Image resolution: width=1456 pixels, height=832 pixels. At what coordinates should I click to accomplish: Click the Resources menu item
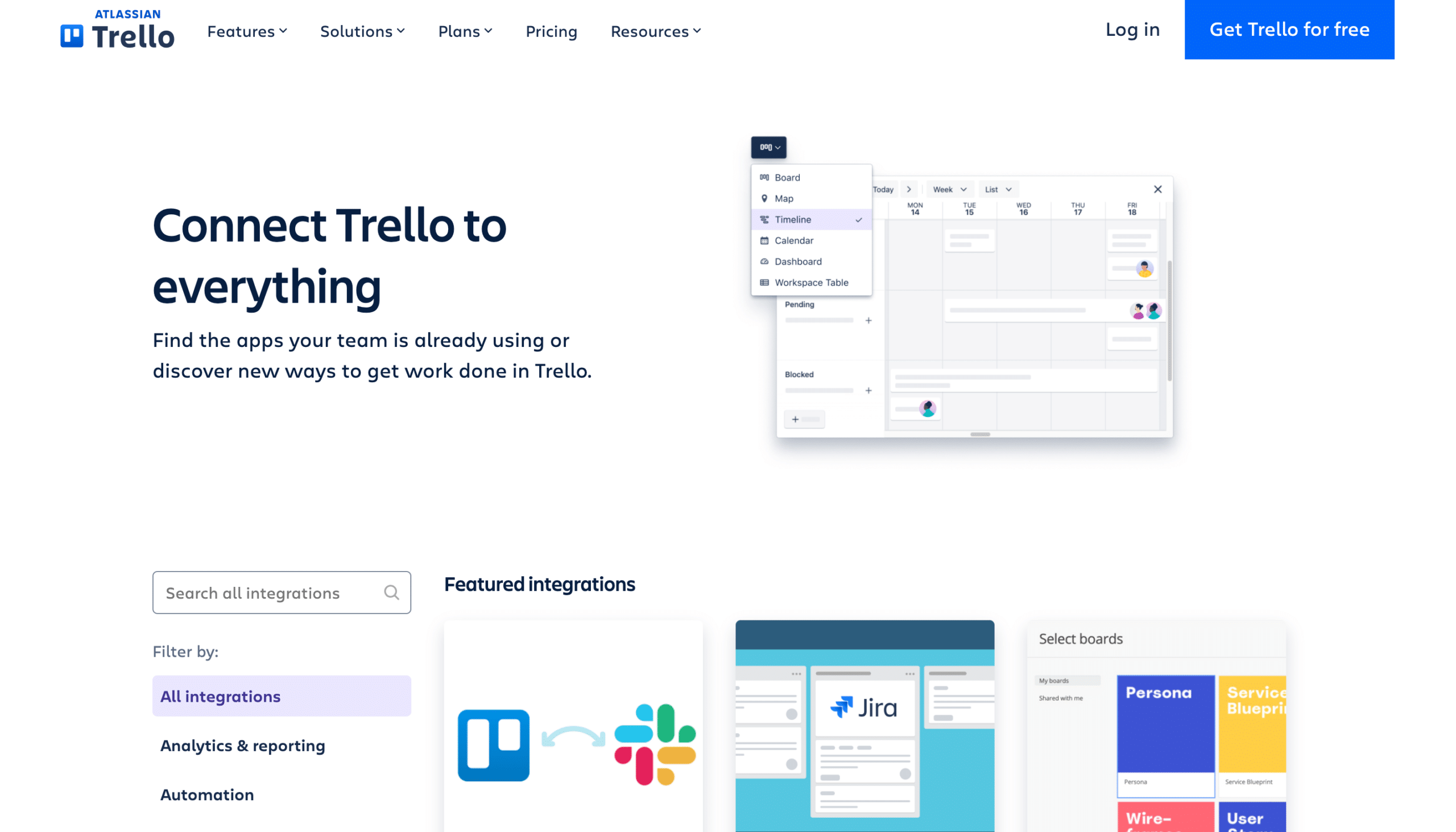click(654, 30)
